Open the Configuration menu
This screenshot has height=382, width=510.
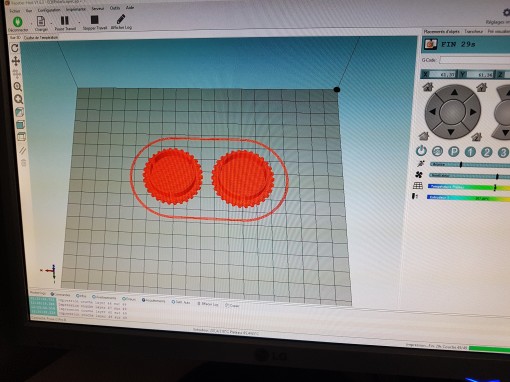tap(49, 10)
